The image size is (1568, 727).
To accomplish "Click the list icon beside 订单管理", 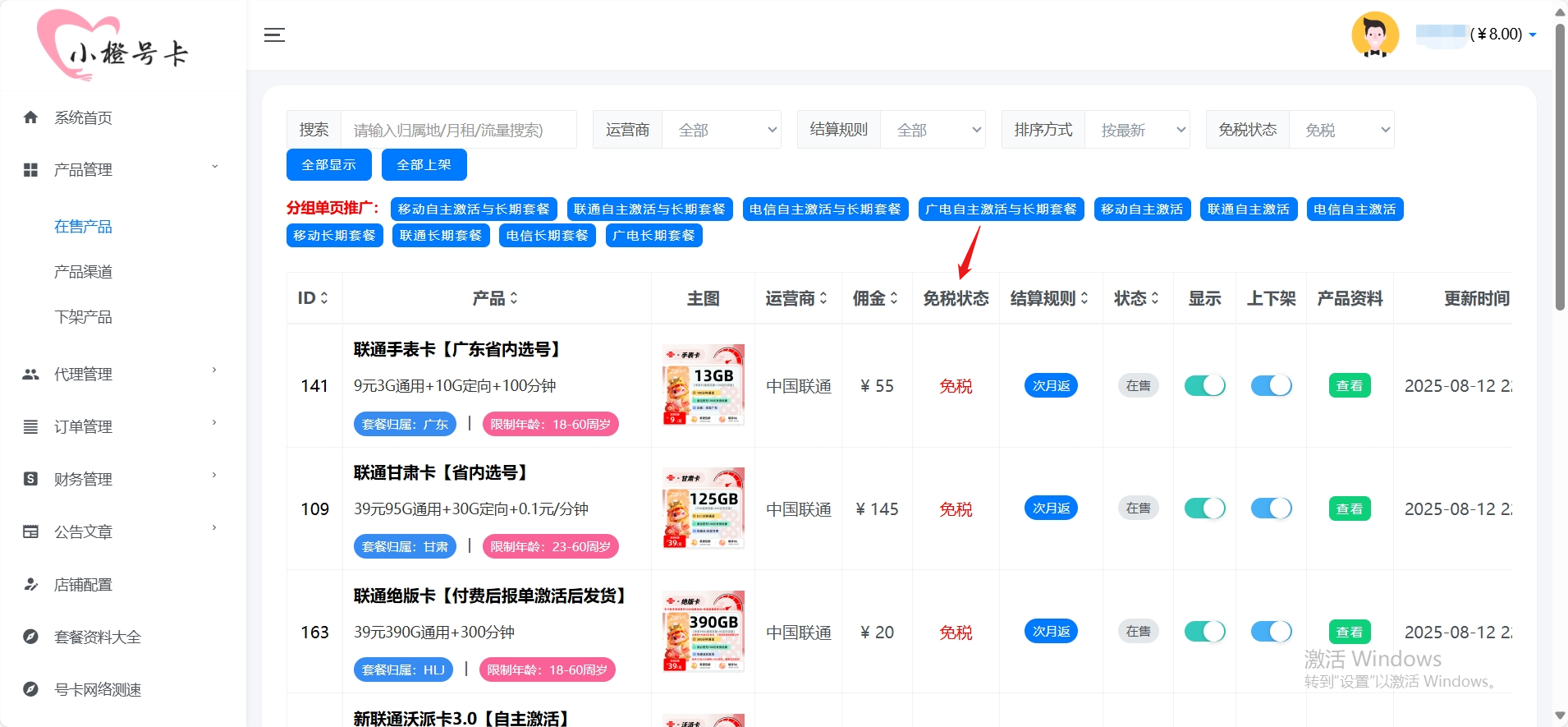I will click(30, 426).
